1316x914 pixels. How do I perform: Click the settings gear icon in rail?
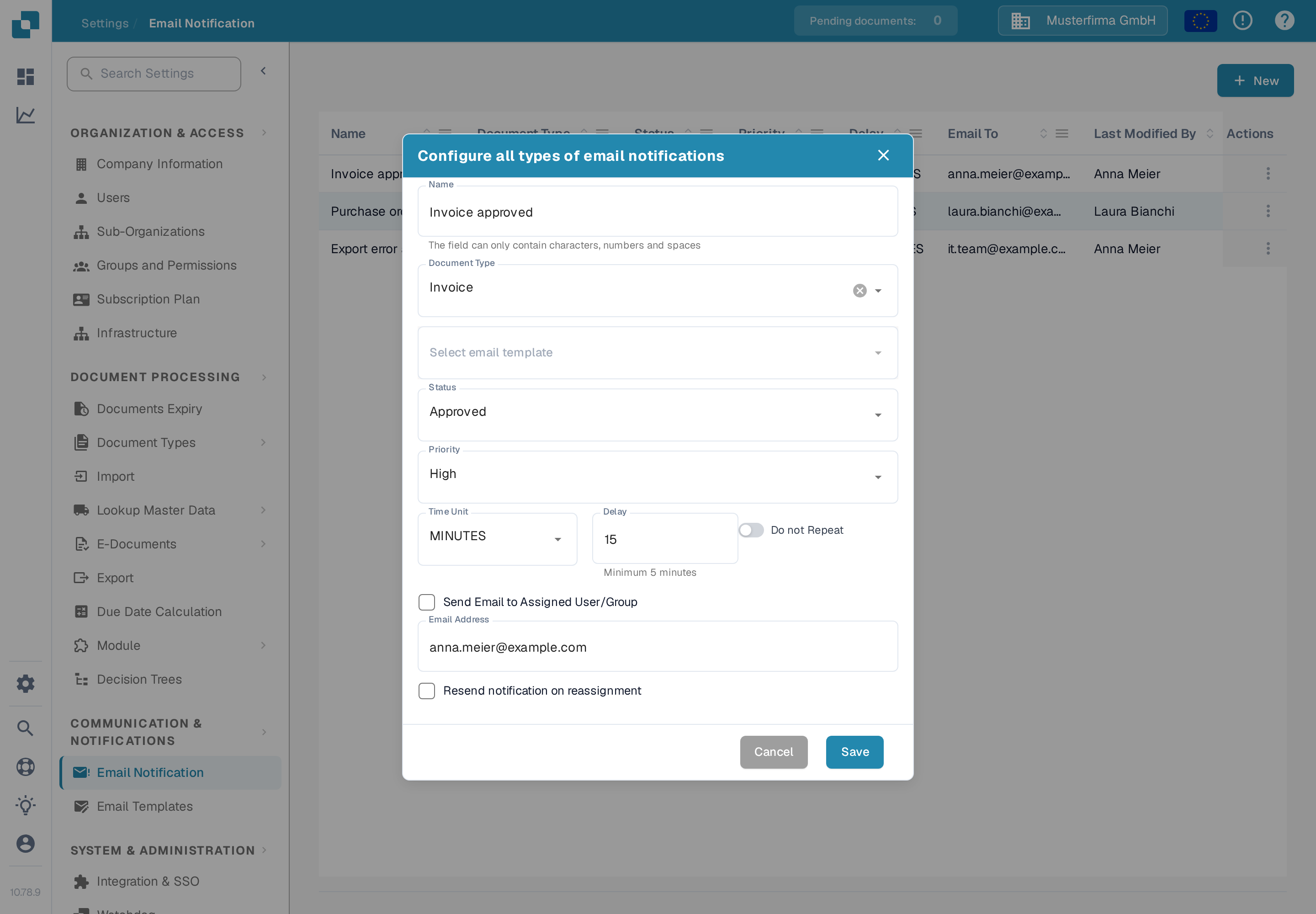coord(25,683)
